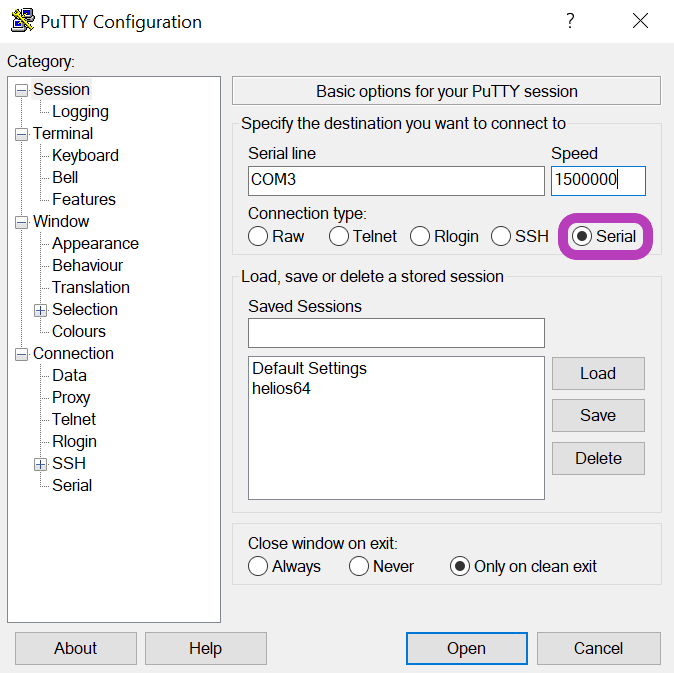Screen dimensions: 674x673
Task: Go to the Serial settings in Connection tree
Action: coord(72,485)
